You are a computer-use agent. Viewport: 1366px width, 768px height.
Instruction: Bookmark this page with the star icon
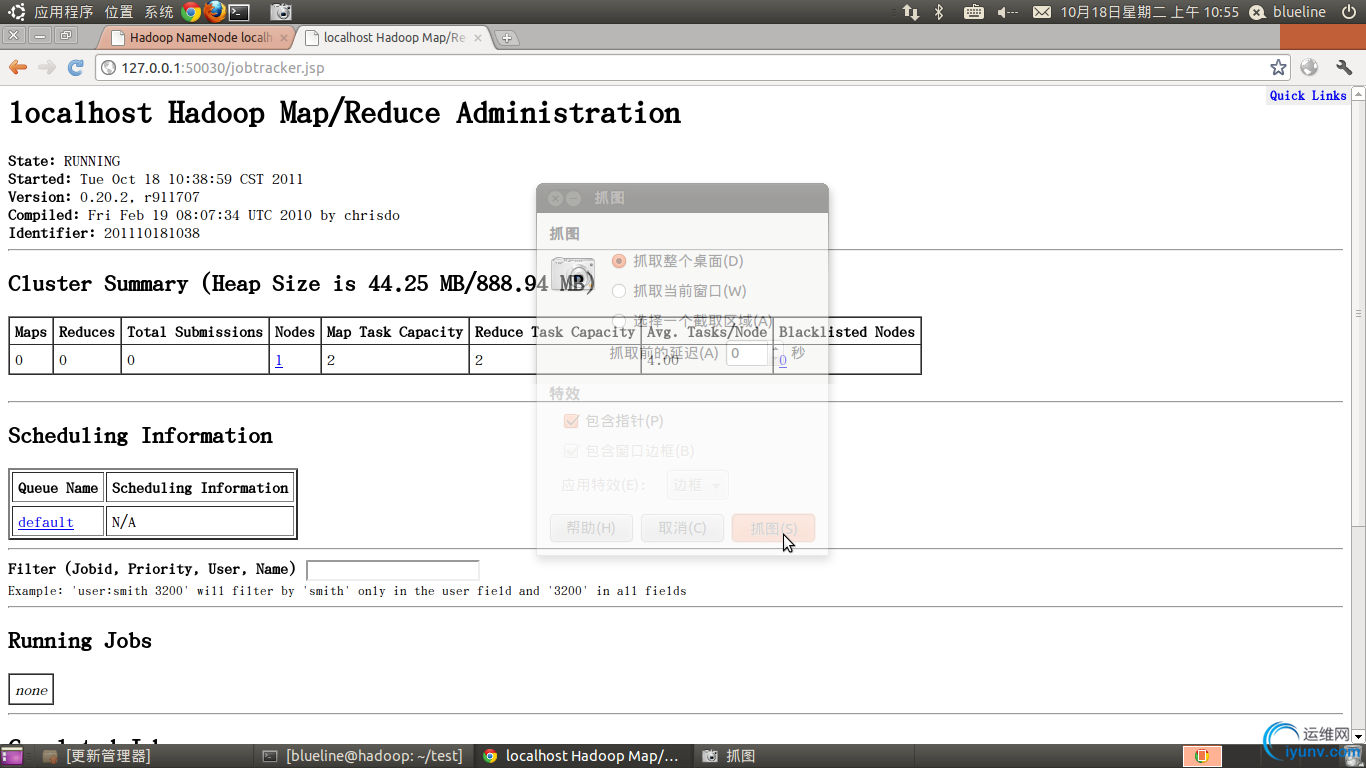(1278, 67)
